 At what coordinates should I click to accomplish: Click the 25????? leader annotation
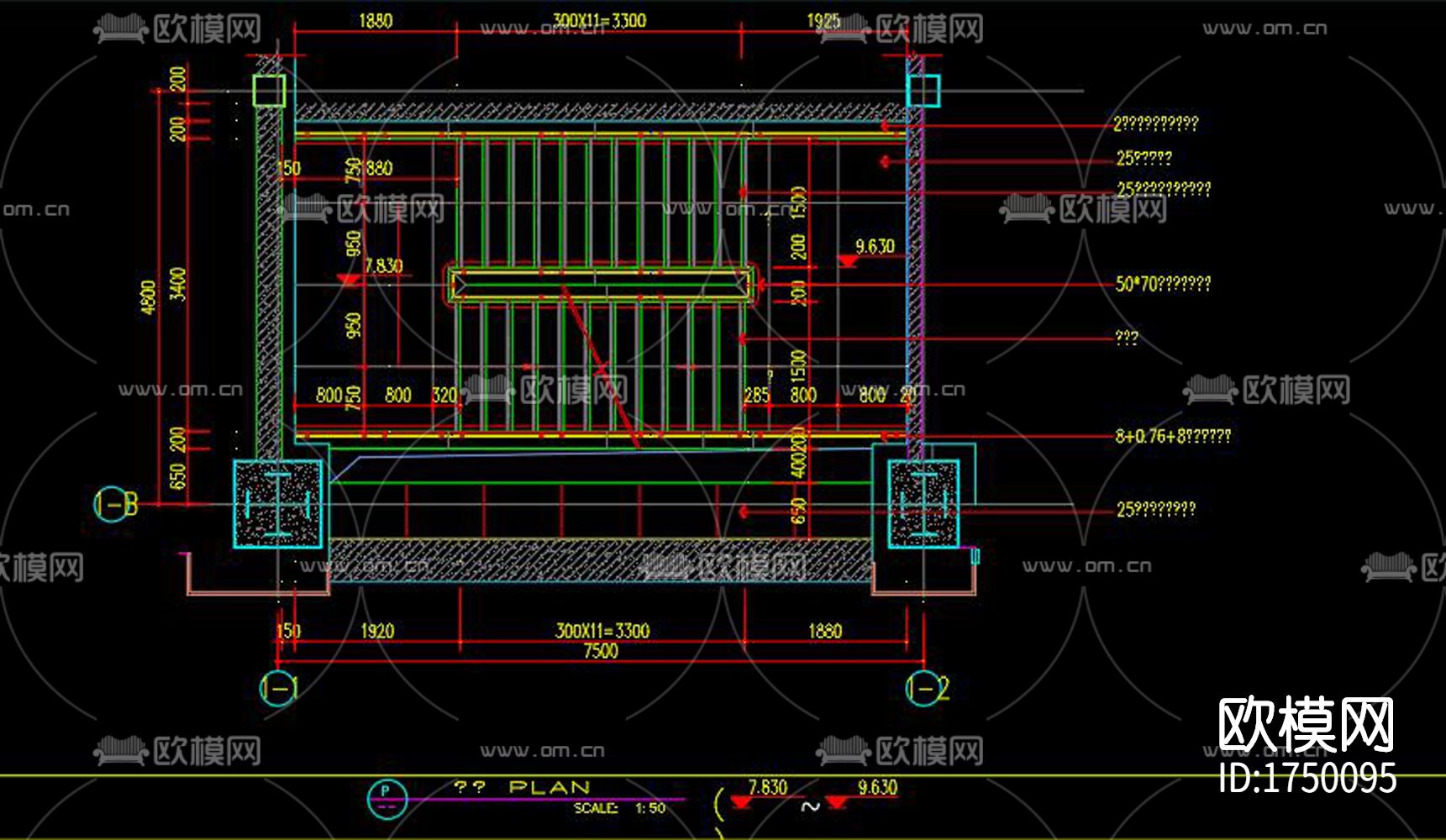1144,158
